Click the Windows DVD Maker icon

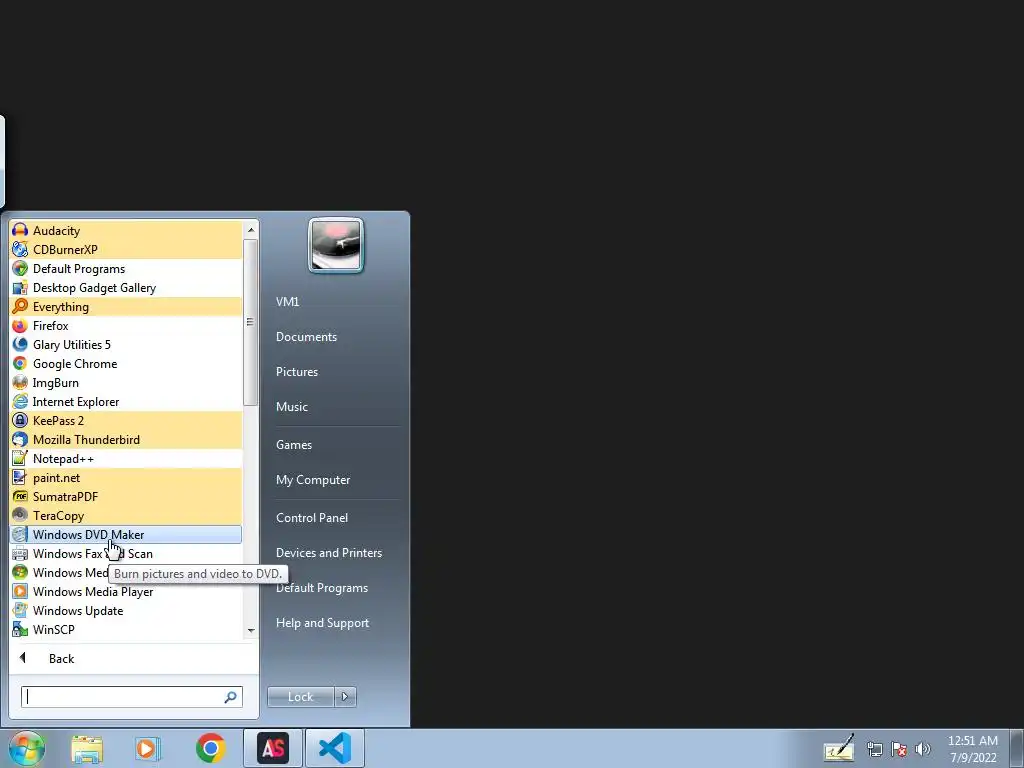[20, 534]
